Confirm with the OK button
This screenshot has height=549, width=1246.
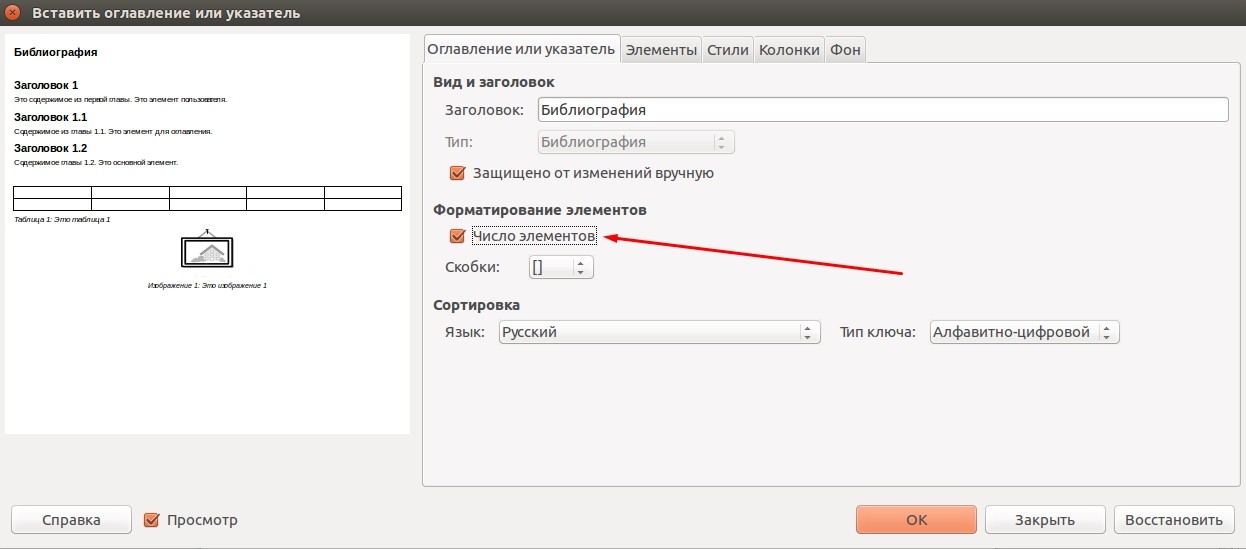916,520
